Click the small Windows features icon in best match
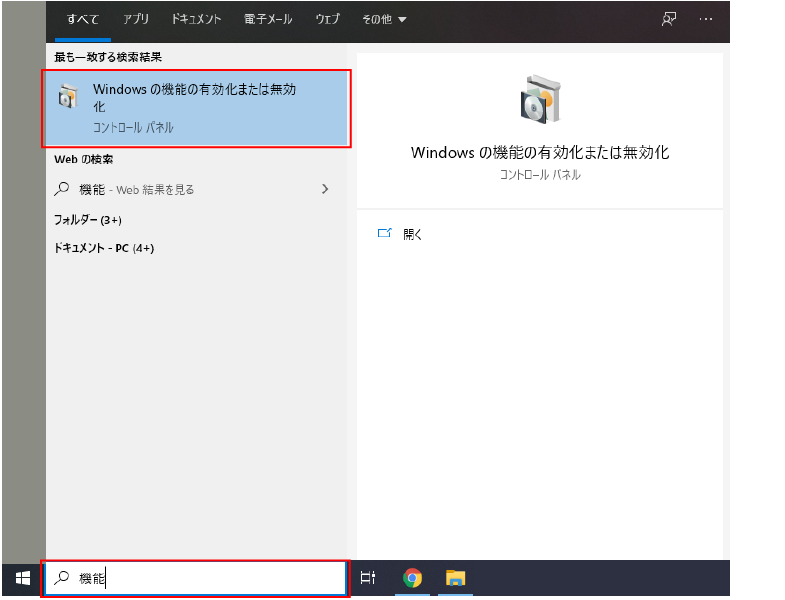 click(x=68, y=96)
